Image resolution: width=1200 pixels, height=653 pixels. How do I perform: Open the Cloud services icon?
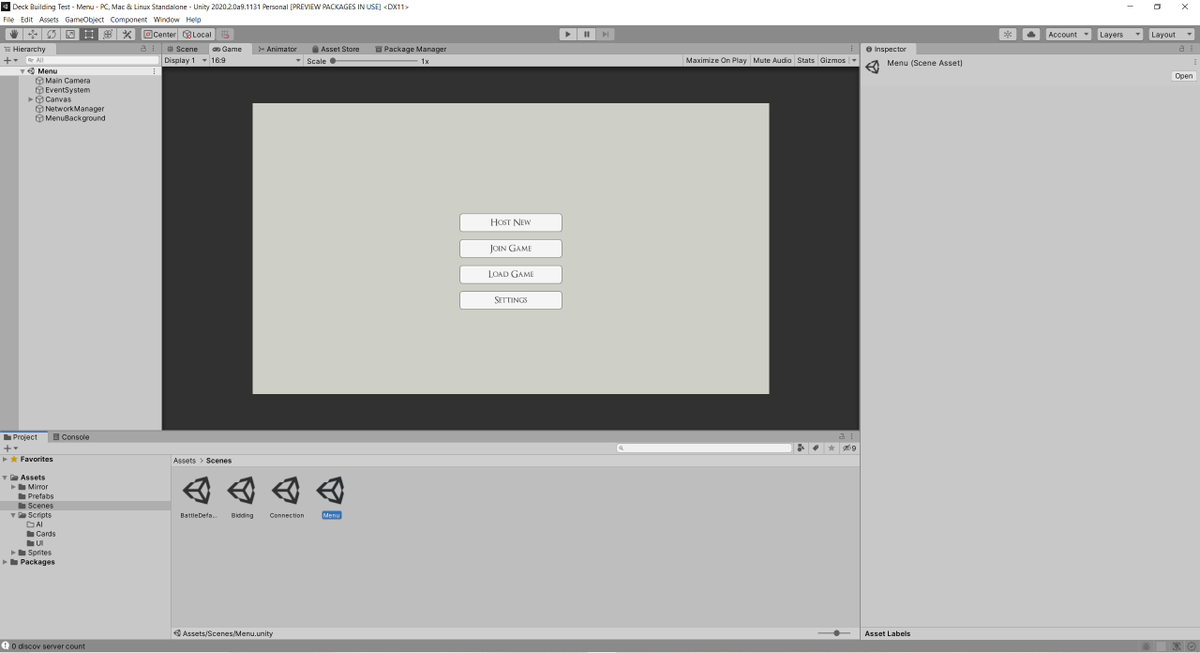(x=1031, y=34)
